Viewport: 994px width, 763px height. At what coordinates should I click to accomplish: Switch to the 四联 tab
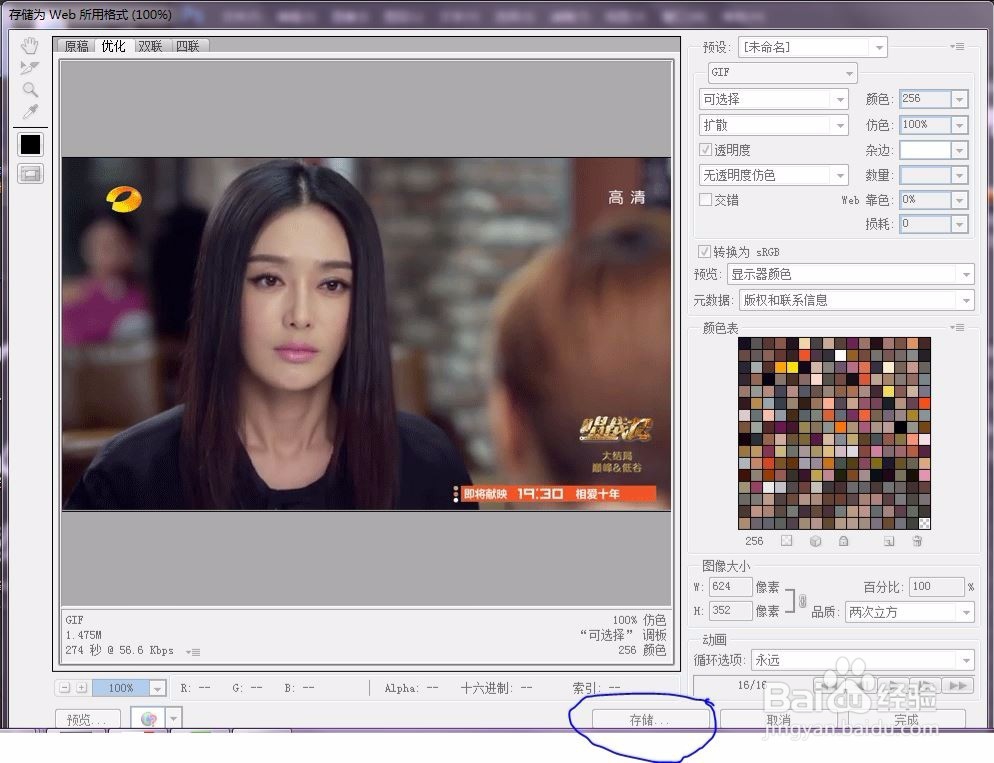[x=188, y=46]
